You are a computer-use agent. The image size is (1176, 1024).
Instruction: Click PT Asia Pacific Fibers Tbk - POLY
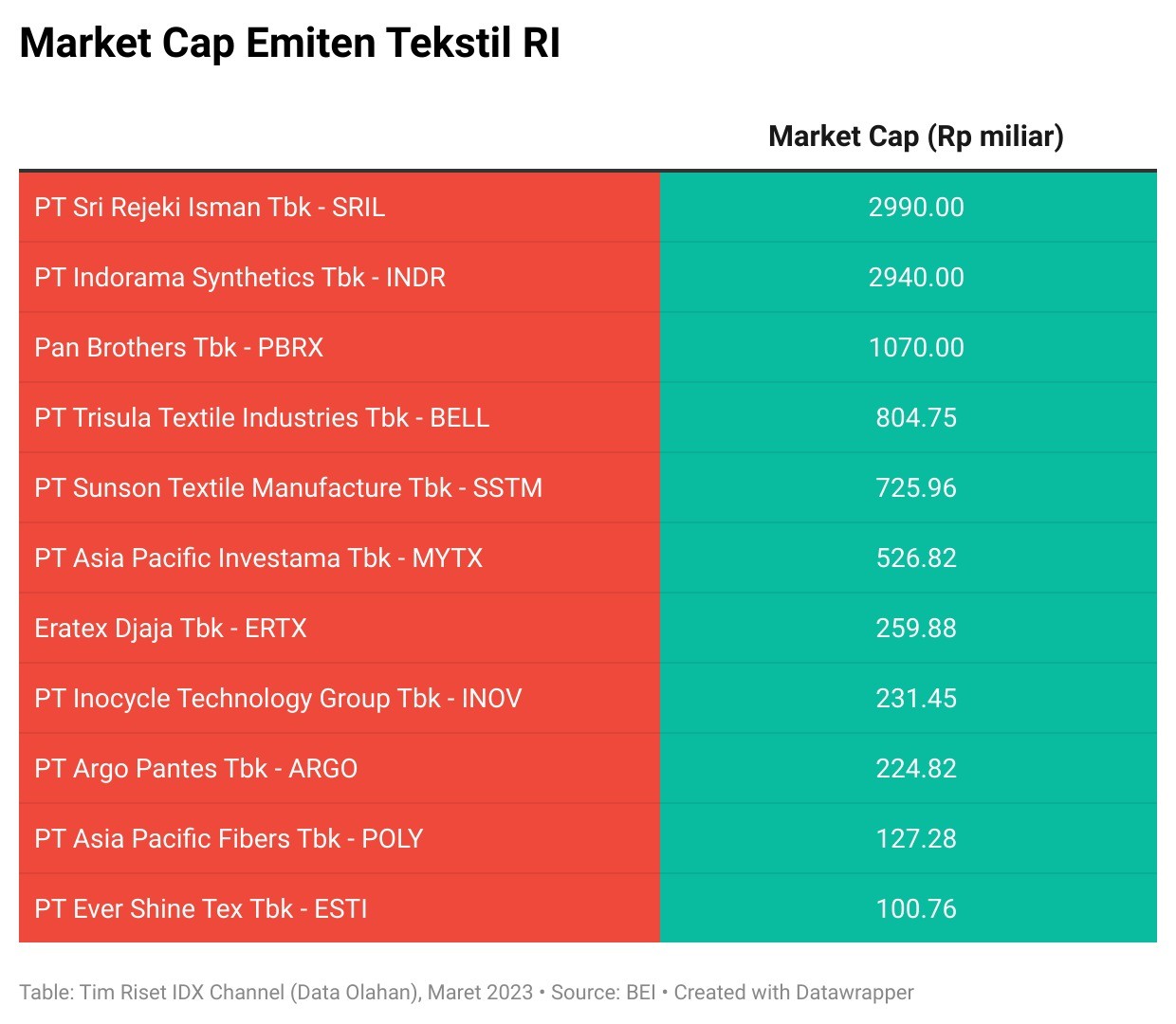pos(229,839)
